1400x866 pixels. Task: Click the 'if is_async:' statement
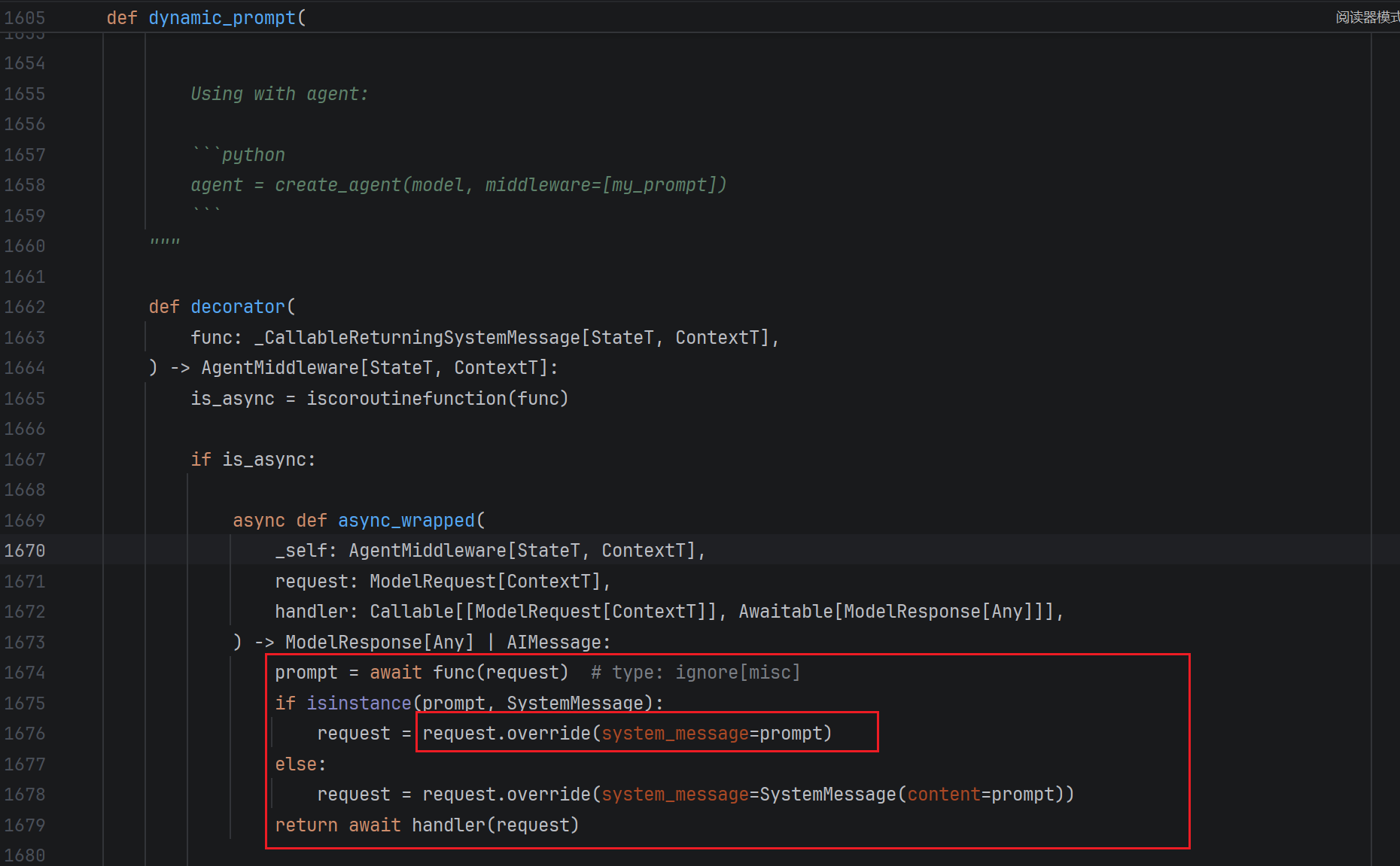pyautogui.click(x=253, y=460)
